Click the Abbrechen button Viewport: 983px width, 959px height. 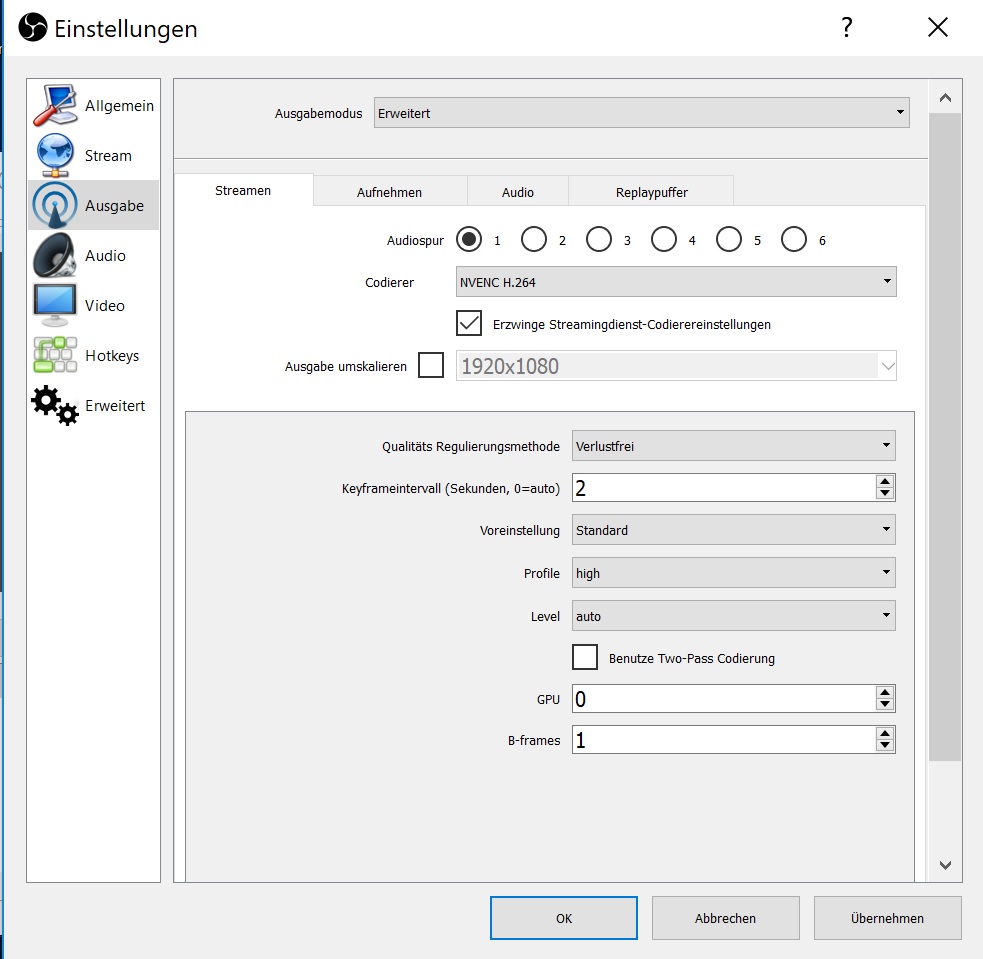(725, 918)
